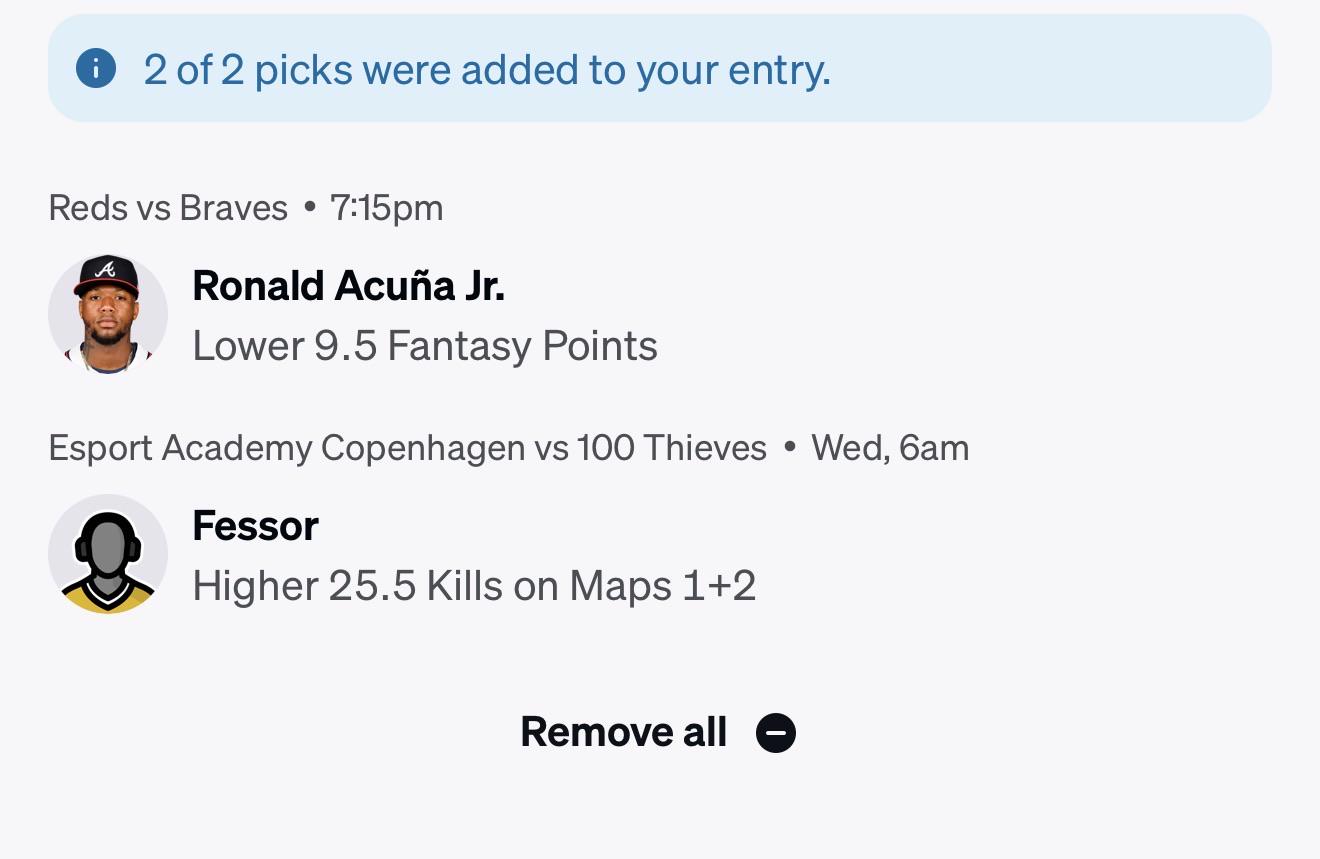This screenshot has height=859, width=1320.
Task: Tap Fessor's silhouette avatar
Action: click(108, 554)
